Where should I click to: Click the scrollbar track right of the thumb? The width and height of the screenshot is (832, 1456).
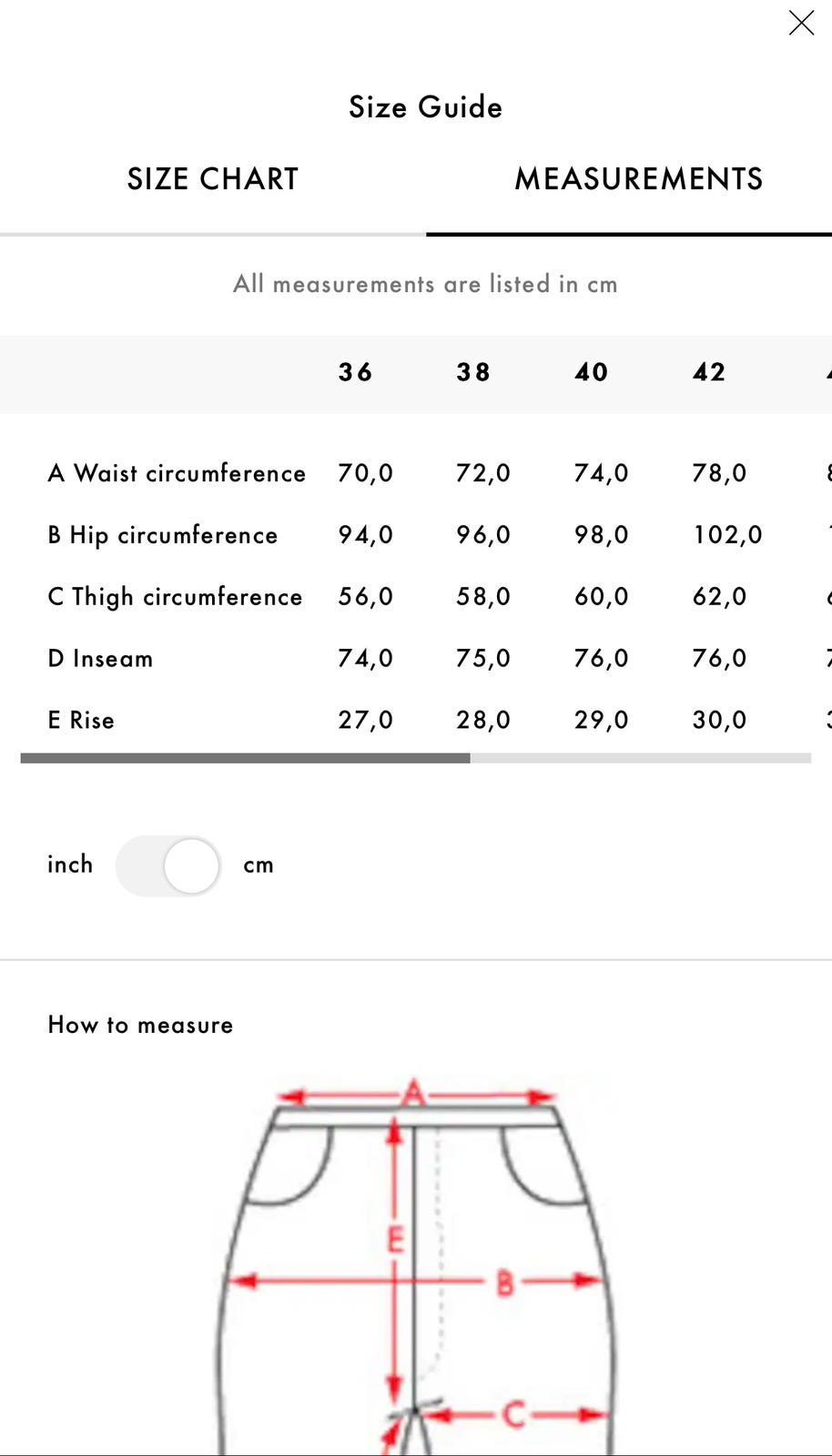pyautogui.click(x=640, y=758)
